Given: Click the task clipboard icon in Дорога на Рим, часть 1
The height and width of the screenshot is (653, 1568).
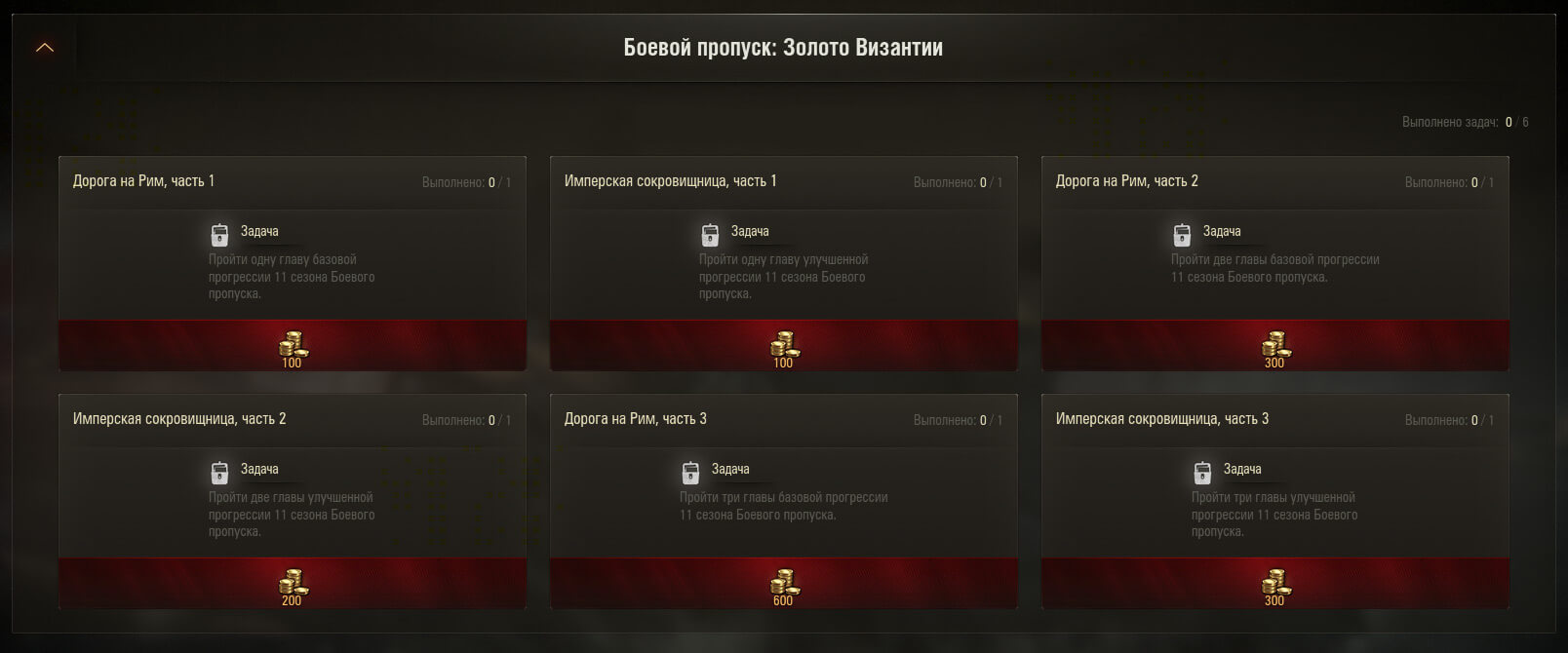Looking at the screenshot, I should [x=219, y=234].
